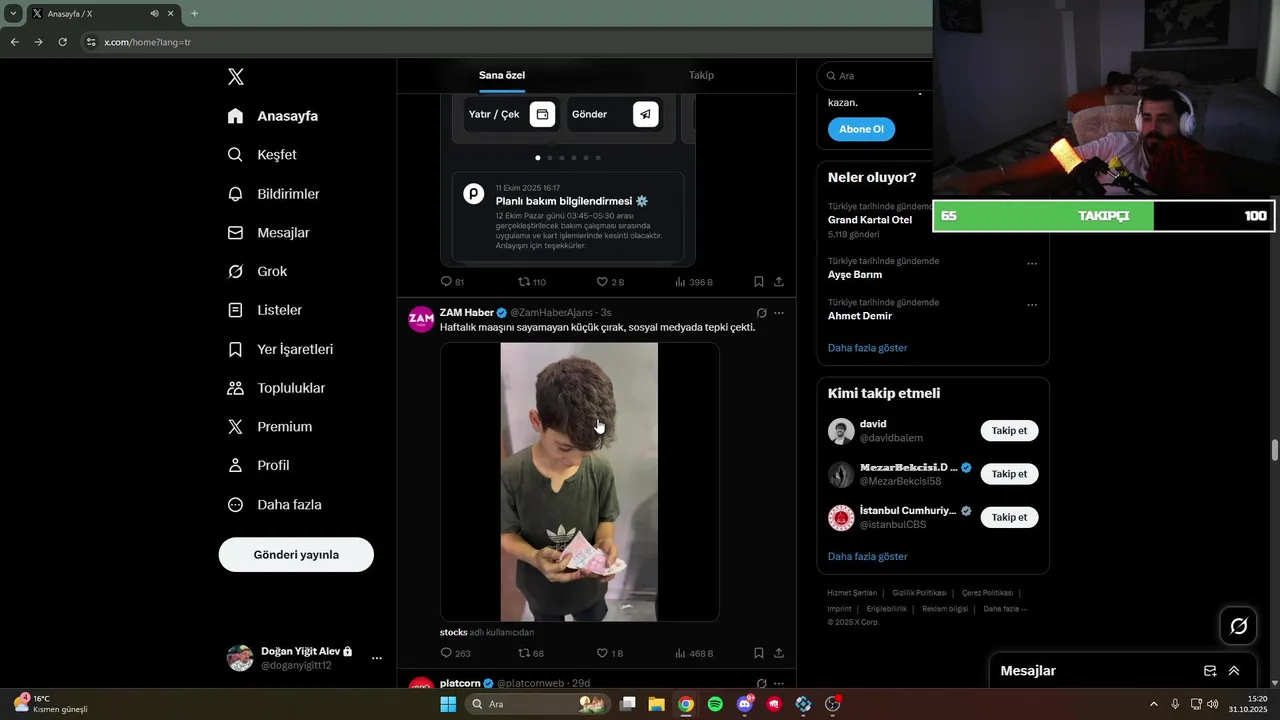The image size is (1280, 720).
Task: Reload the browser page
Action: click(62, 42)
